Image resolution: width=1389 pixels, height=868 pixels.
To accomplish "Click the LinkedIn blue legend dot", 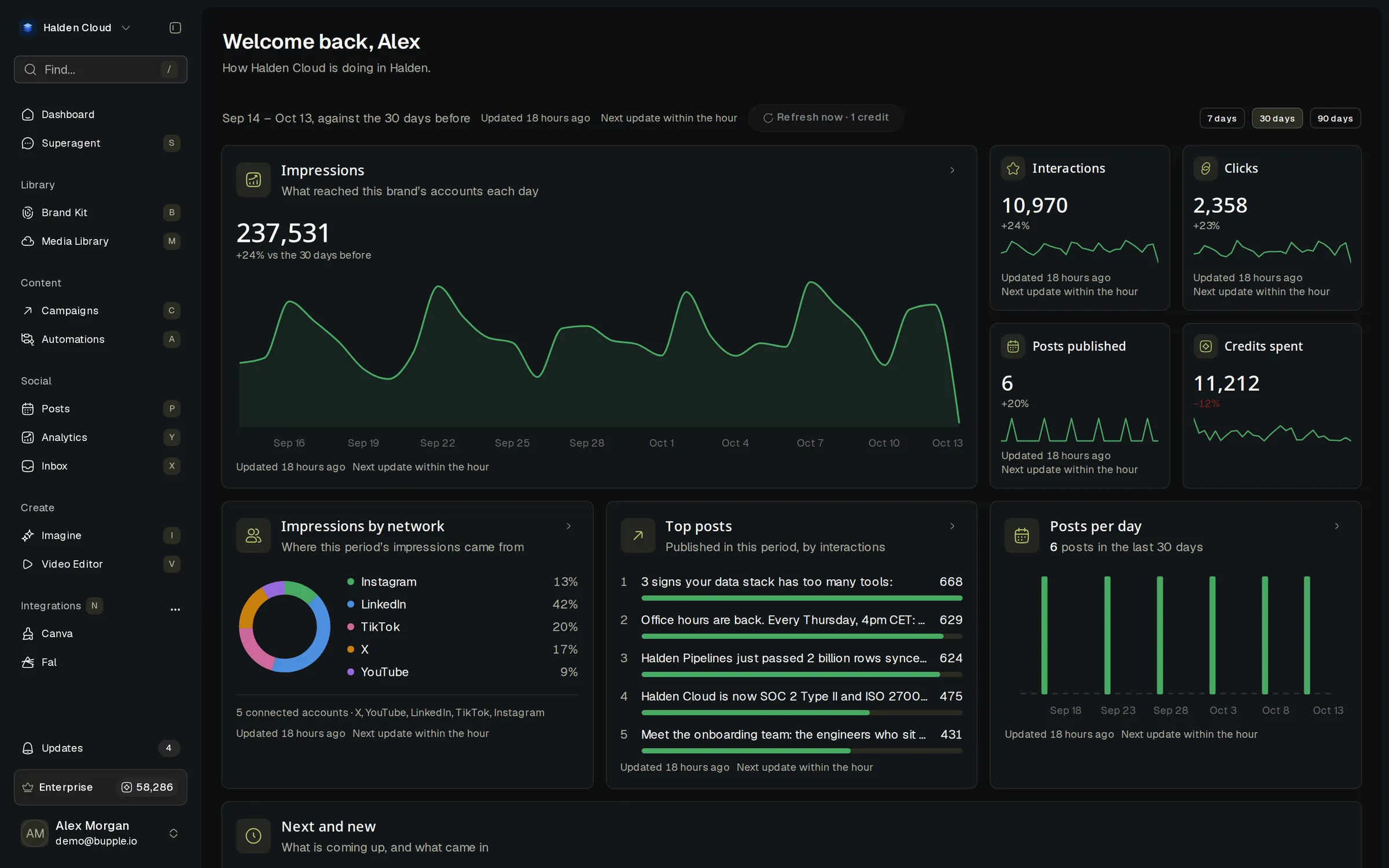I will coord(350,604).
